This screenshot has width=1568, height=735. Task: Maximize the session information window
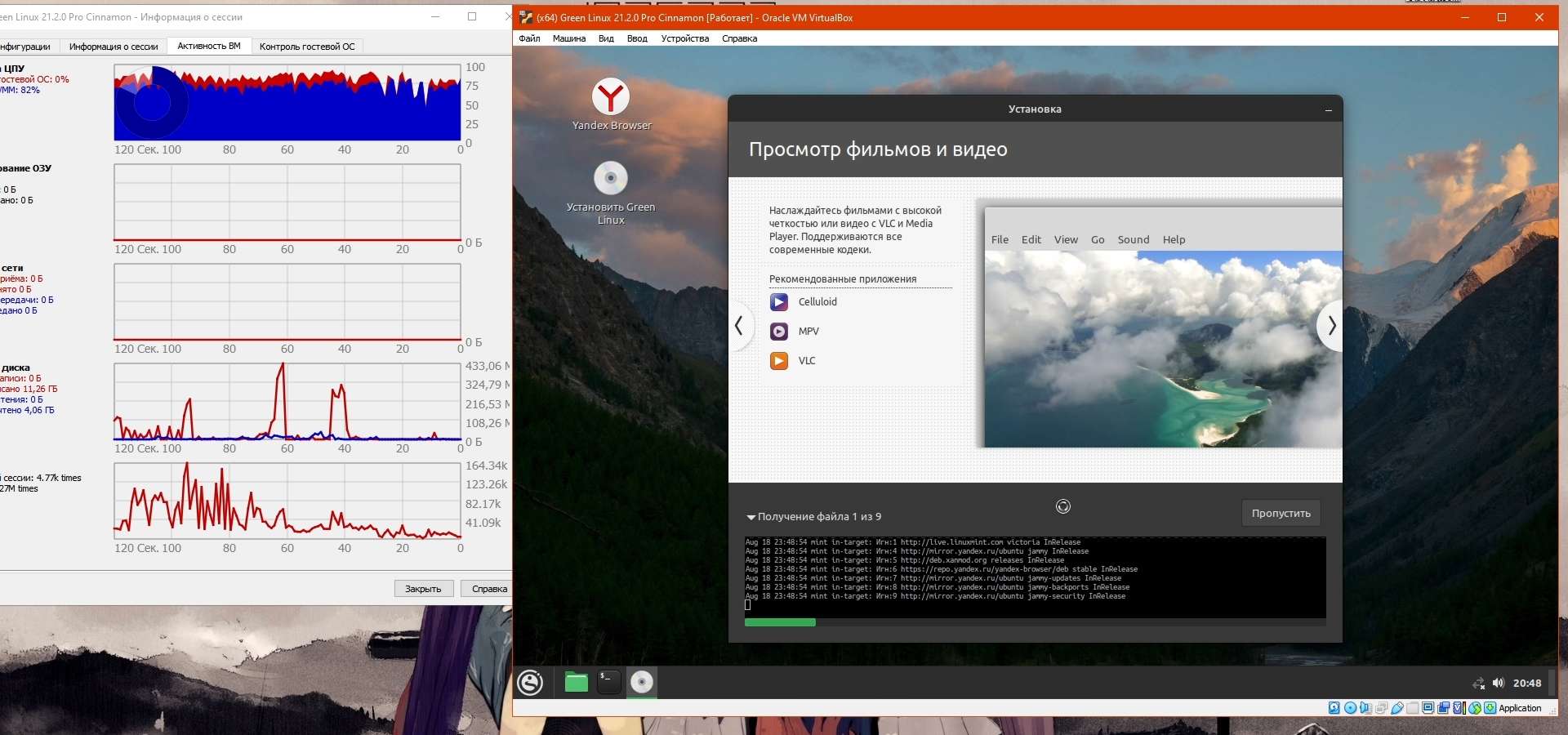click(x=472, y=16)
